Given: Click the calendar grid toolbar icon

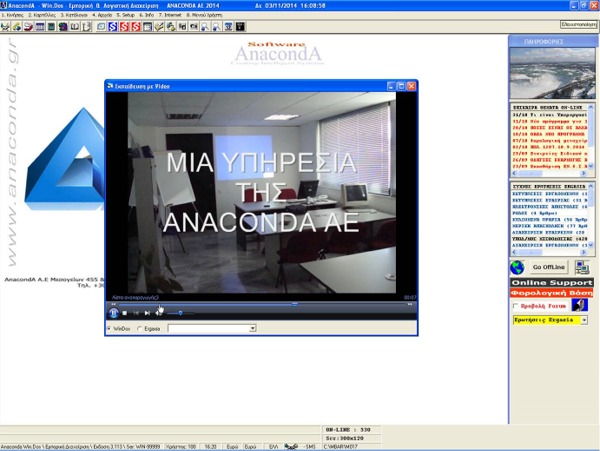Looking at the screenshot, I should [x=147, y=26].
